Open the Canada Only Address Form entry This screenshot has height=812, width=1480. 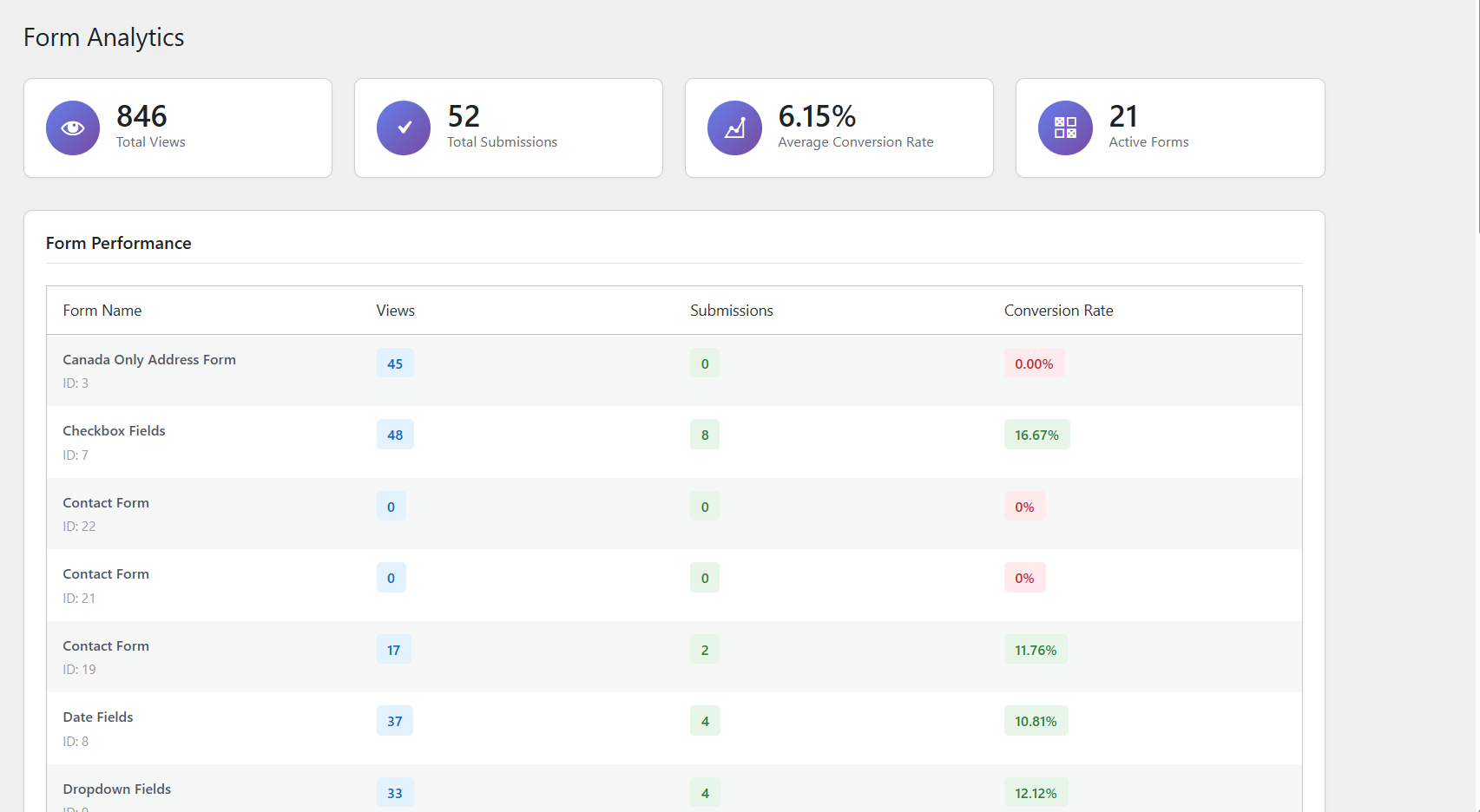pyautogui.click(x=148, y=359)
